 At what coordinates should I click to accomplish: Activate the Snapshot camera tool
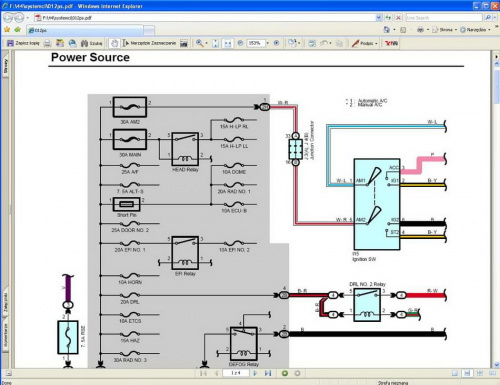tap(184, 43)
